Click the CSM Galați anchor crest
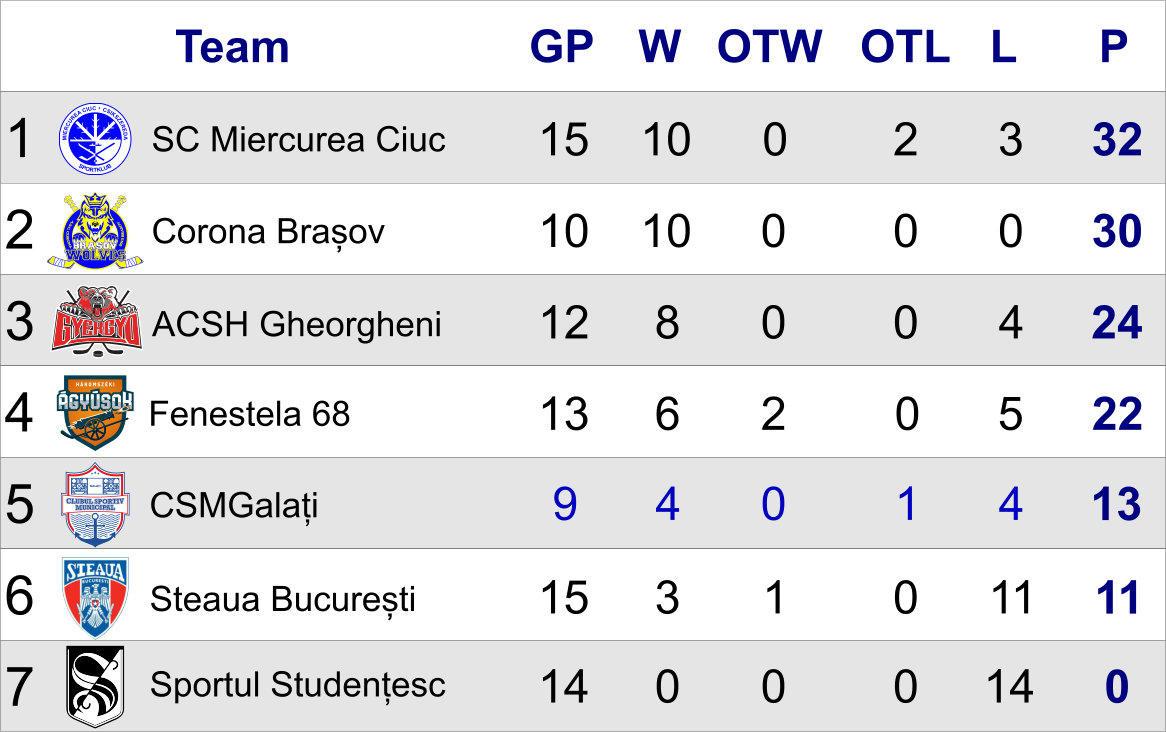Image resolution: width=1166 pixels, height=732 pixels. (x=95, y=504)
